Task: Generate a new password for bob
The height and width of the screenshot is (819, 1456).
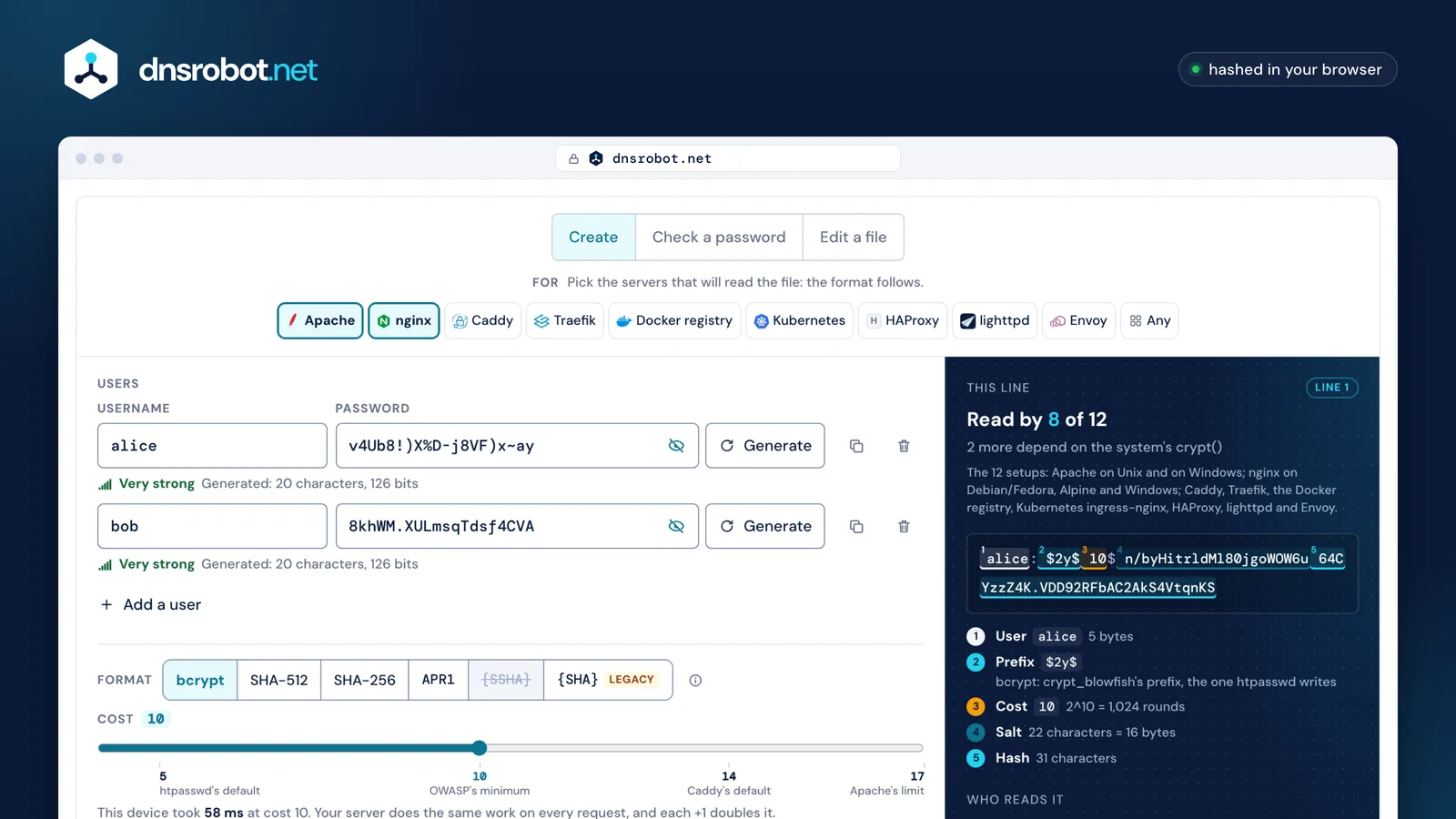Action: coord(765,526)
